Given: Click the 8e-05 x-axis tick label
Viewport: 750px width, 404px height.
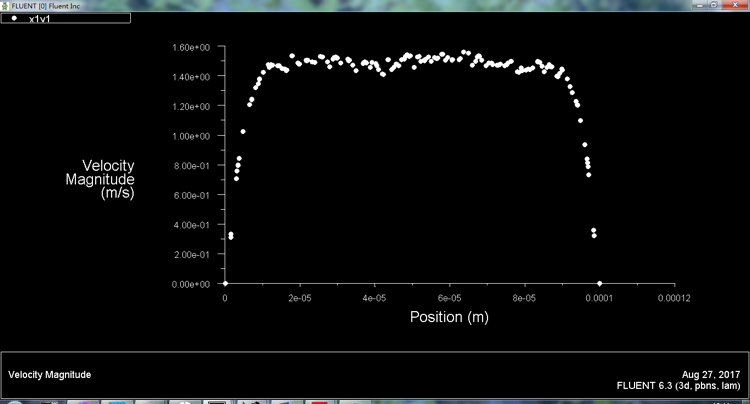Looking at the screenshot, I should point(524,298).
